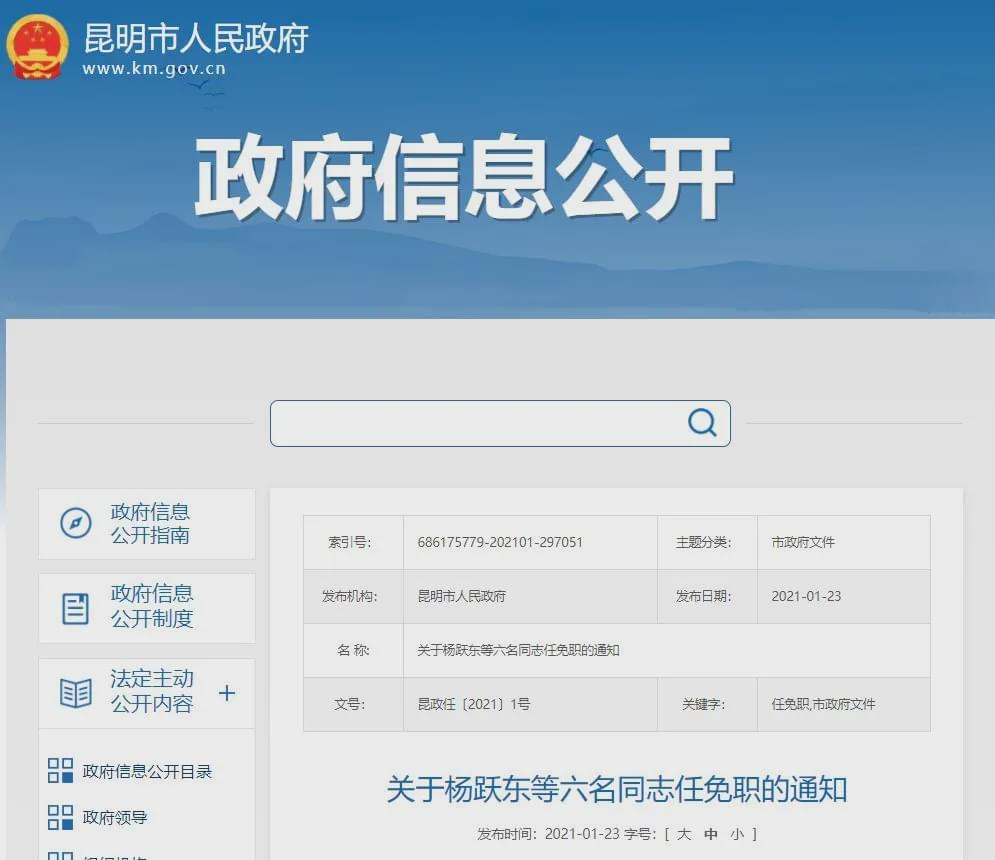Click the document icon for 政府信息公开制度

coord(76,608)
